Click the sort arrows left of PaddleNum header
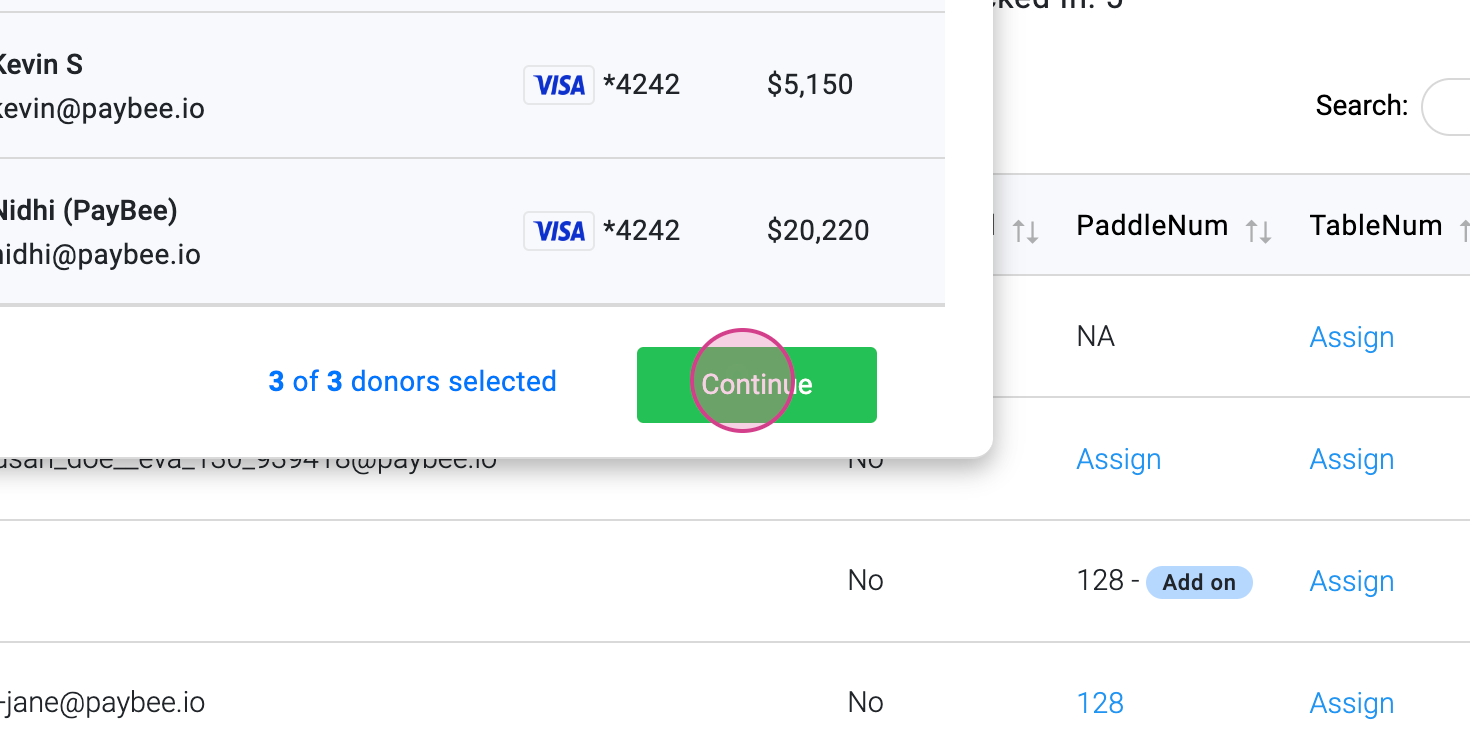Viewport: 1470px width, 746px height. 1025,232
